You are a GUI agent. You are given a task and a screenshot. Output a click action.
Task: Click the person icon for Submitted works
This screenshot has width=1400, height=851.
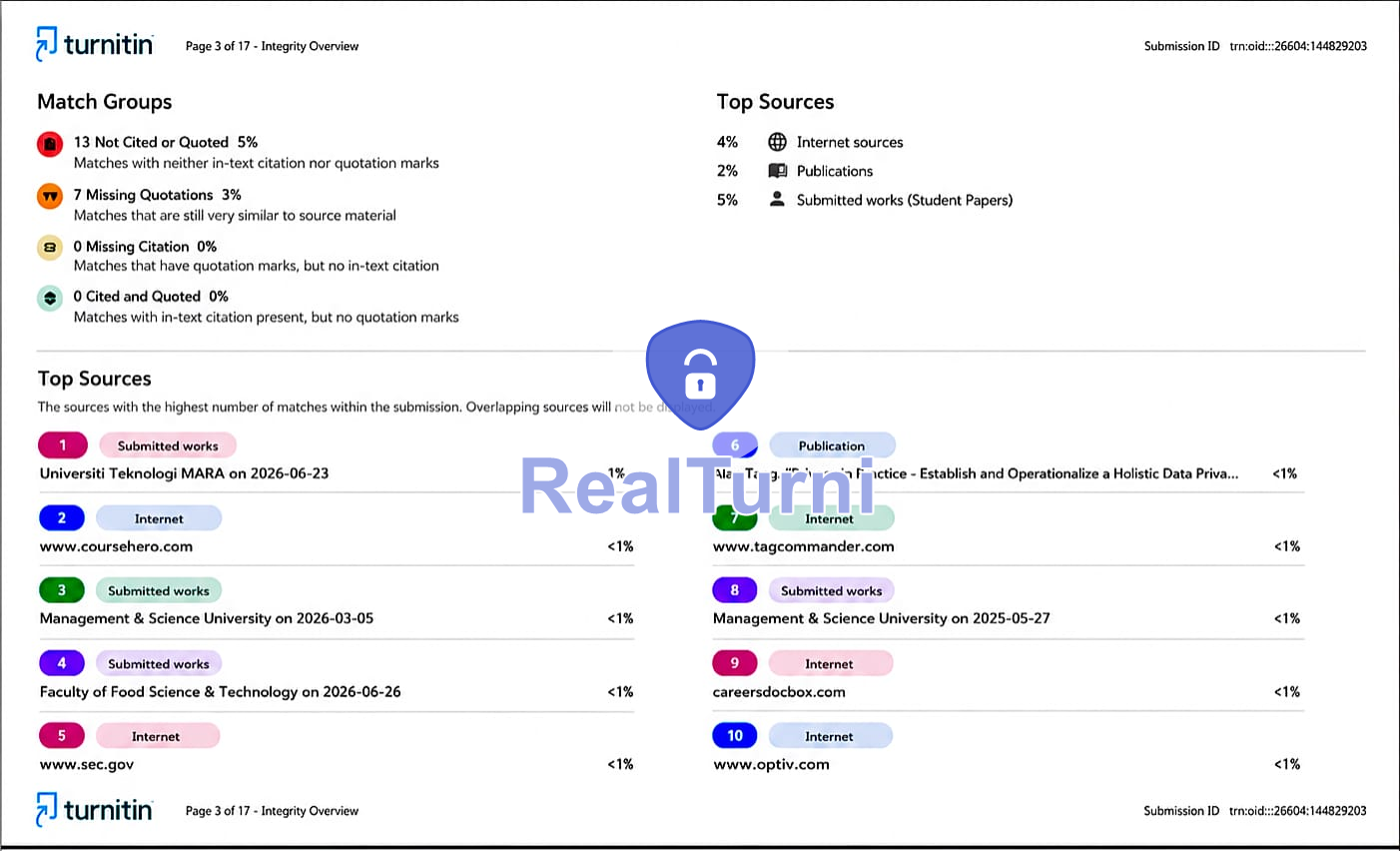point(777,199)
